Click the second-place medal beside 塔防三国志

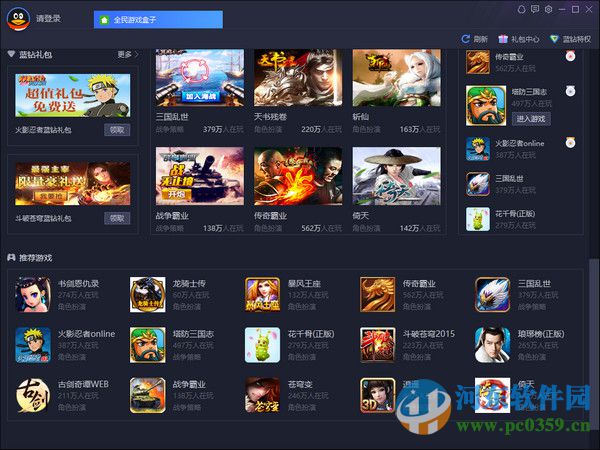pos(571,91)
